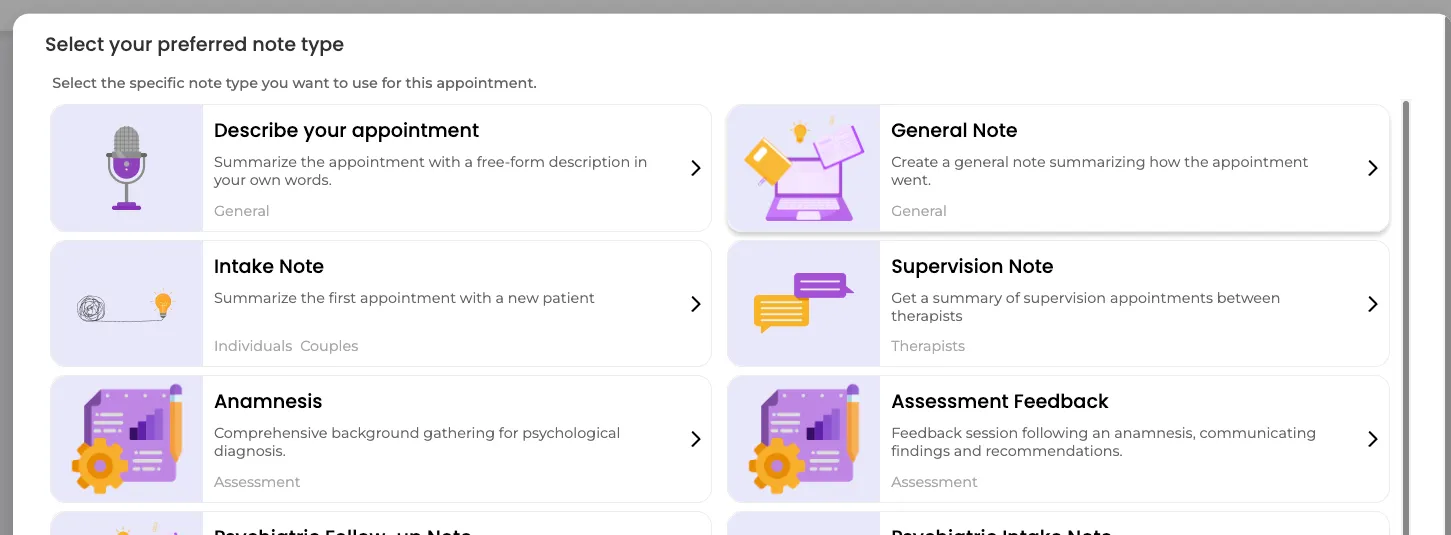Open Describe your appointment via its chevron arrow
The width and height of the screenshot is (1451, 535).
(696, 168)
